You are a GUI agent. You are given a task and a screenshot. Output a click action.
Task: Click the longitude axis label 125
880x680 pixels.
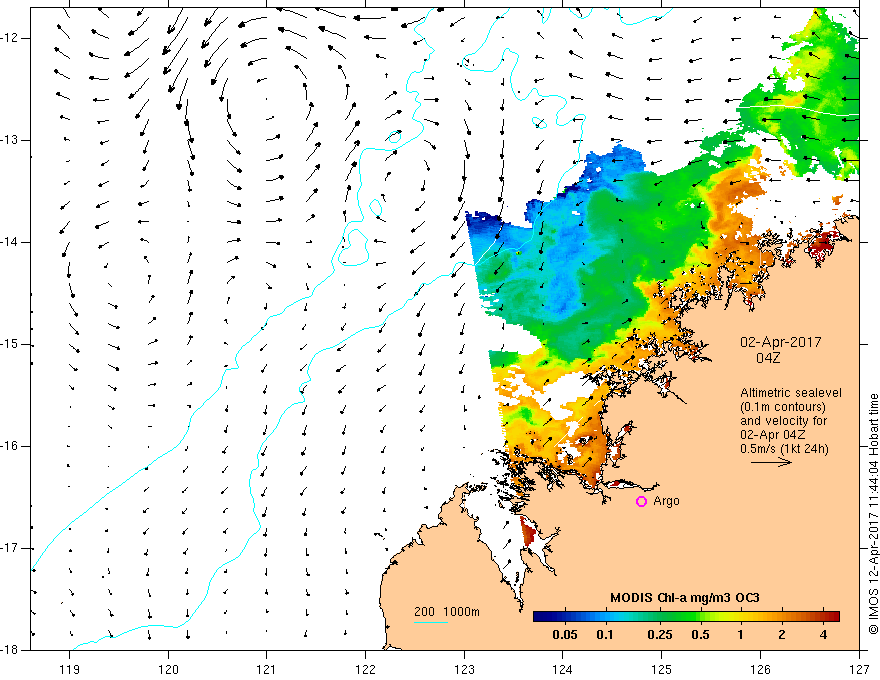tap(662, 669)
